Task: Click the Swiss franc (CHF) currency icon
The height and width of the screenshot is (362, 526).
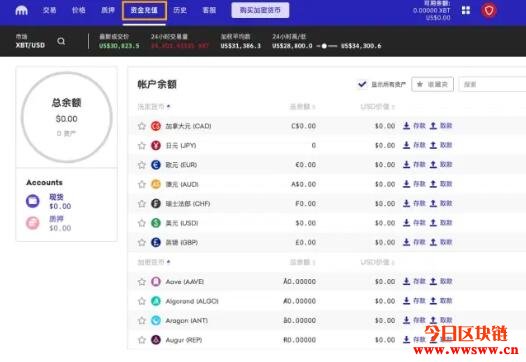Action: pyautogui.click(x=156, y=204)
